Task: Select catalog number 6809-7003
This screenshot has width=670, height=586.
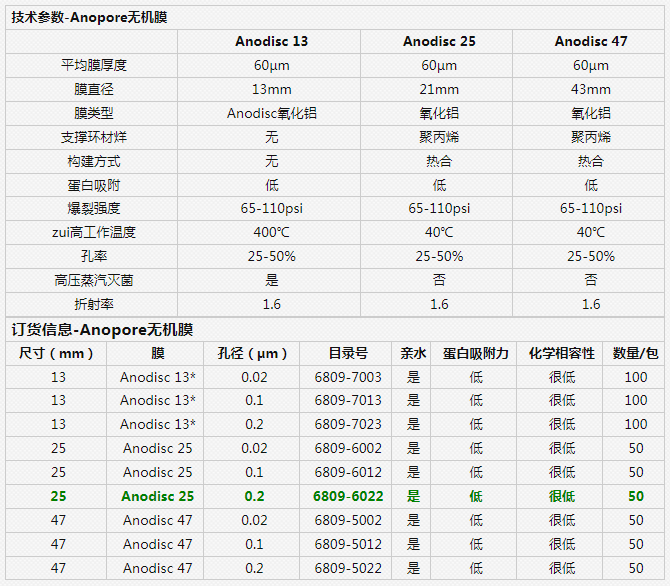Action: [x=348, y=377]
